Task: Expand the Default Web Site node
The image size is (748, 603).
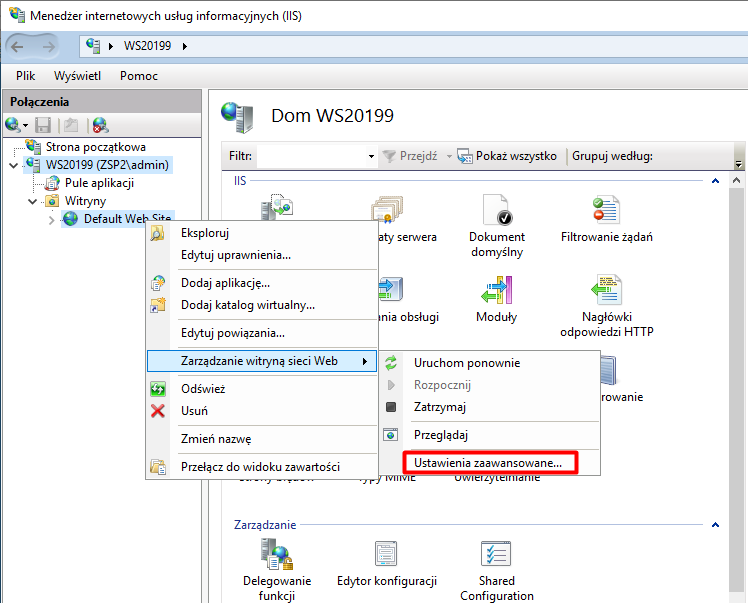Action: point(52,219)
